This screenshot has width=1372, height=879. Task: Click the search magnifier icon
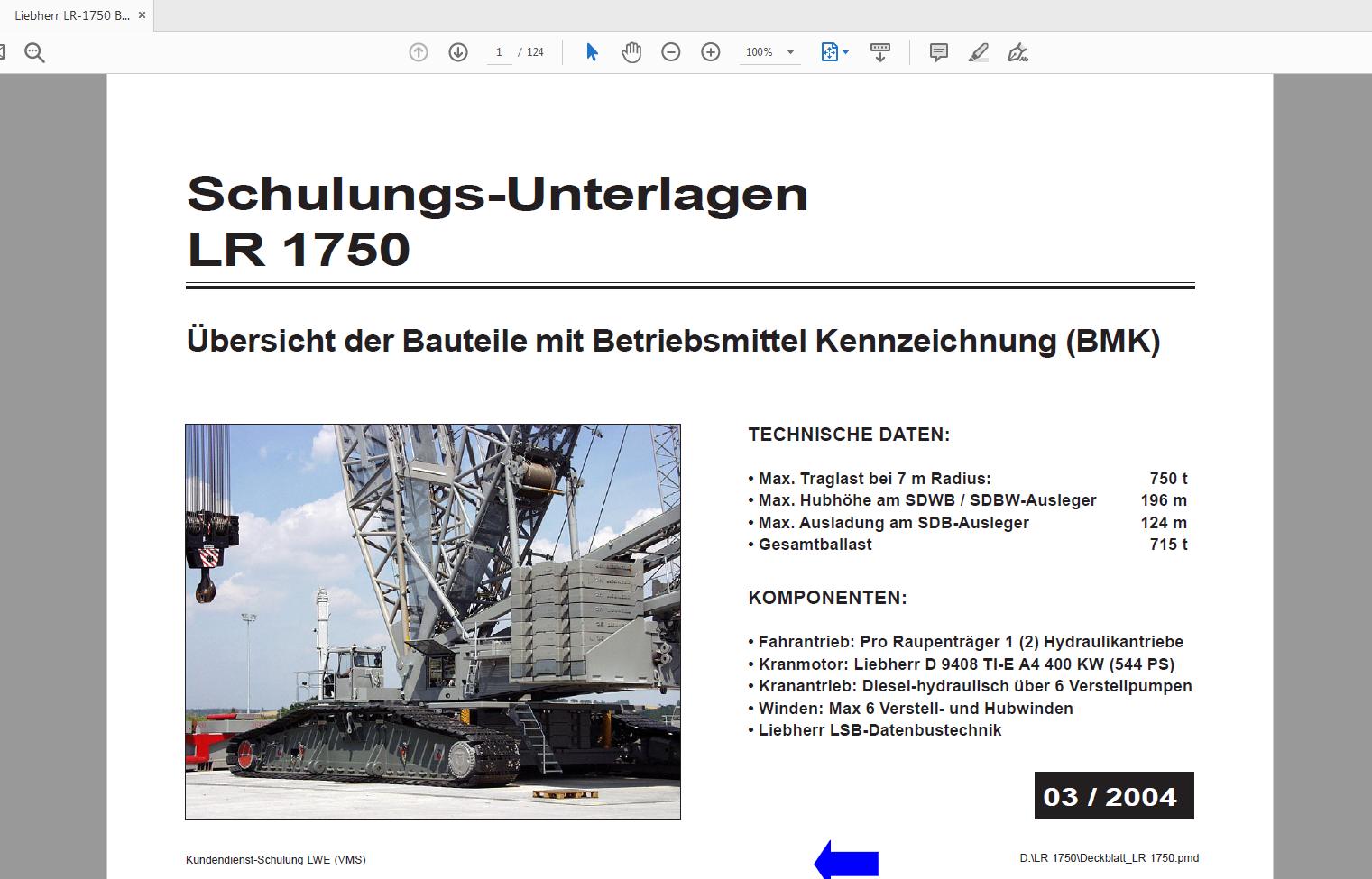coord(34,52)
